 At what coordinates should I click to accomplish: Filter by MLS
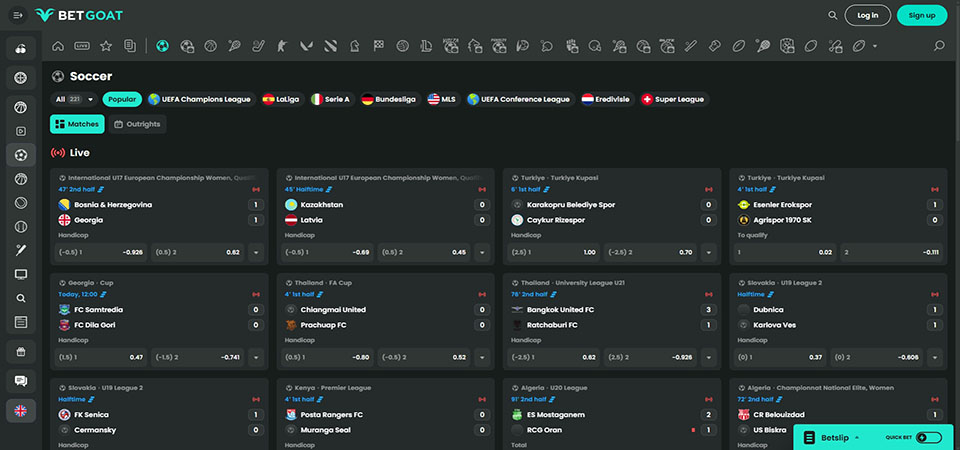443,99
